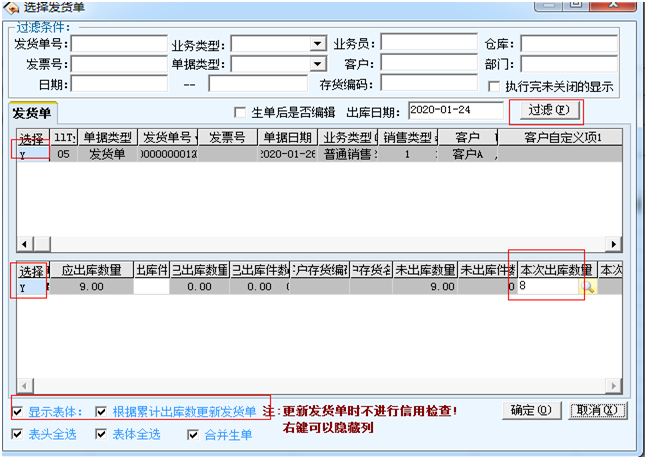The image size is (647, 459).
Task: Click right scroll arrow of lower table
Action: click(616, 385)
